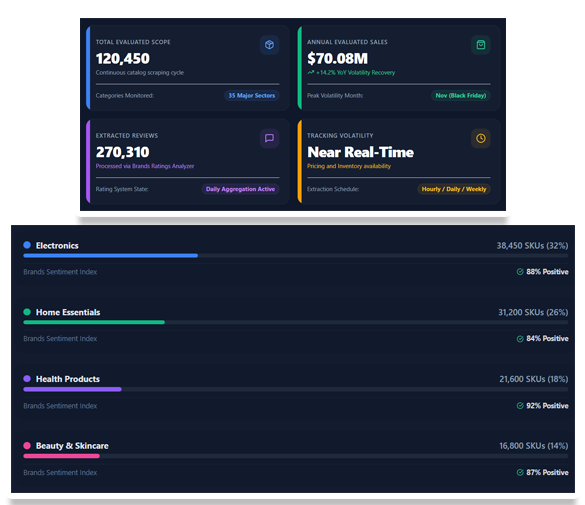Click the Home Essentials green progress bar
The image size is (585, 505).
click(x=94, y=322)
